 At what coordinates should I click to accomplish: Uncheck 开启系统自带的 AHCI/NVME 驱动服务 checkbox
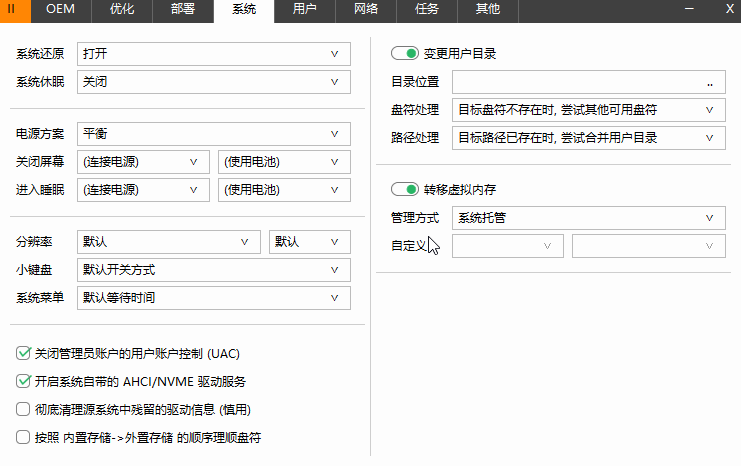tap(24, 381)
